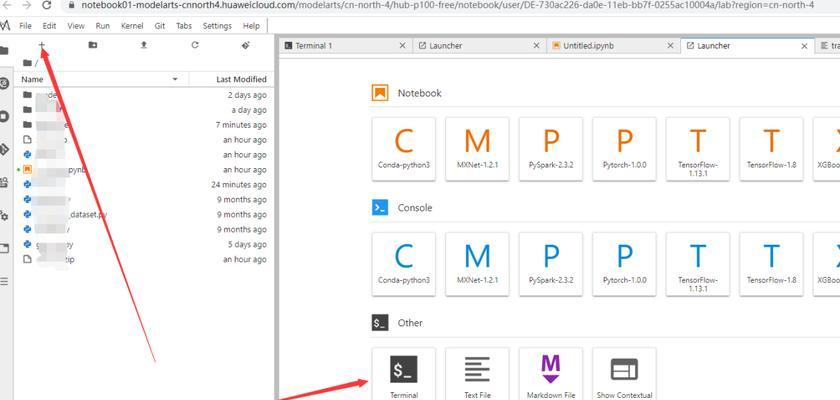Screen dimensions: 840x400
Task: Select the folder modified a day ago
Action: [x=144, y=110]
